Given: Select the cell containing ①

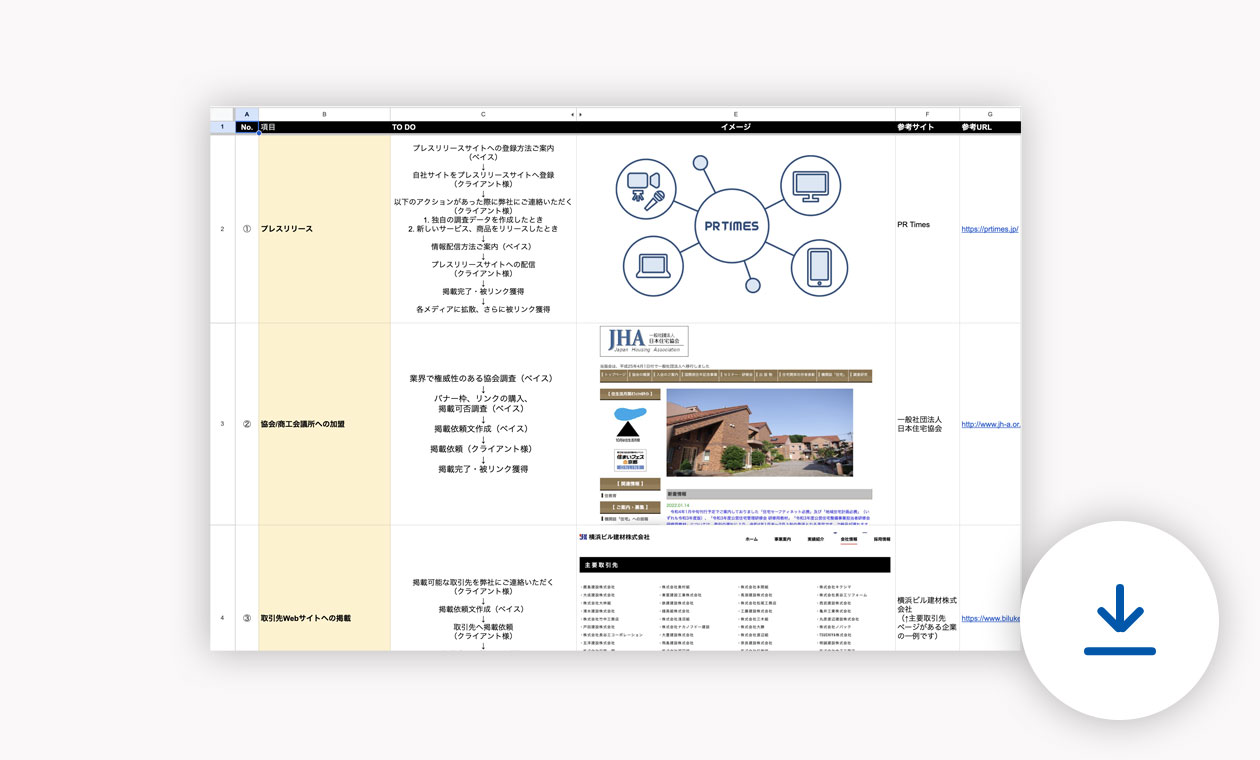Looking at the screenshot, I should 246,229.
